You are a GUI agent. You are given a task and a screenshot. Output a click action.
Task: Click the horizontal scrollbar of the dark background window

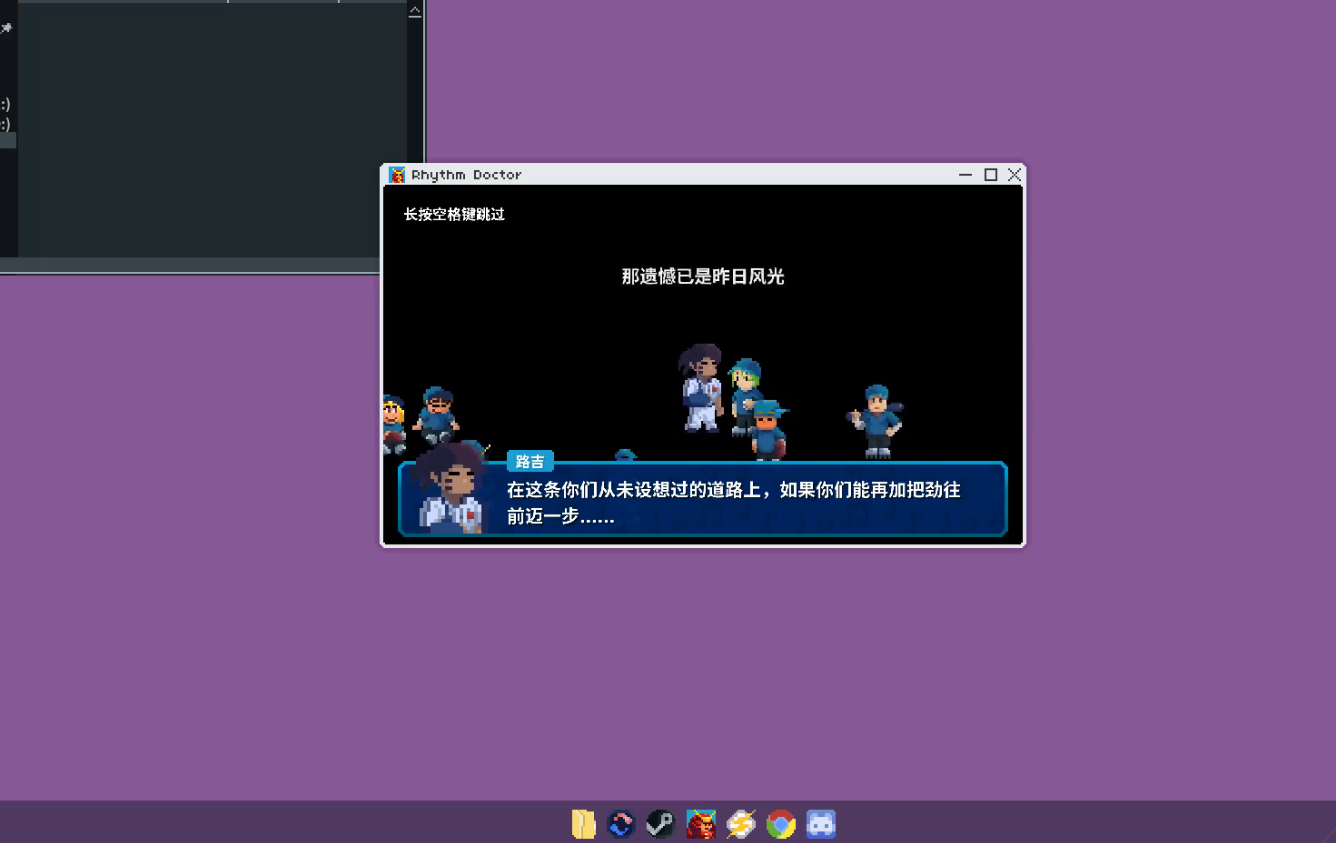click(x=190, y=266)
